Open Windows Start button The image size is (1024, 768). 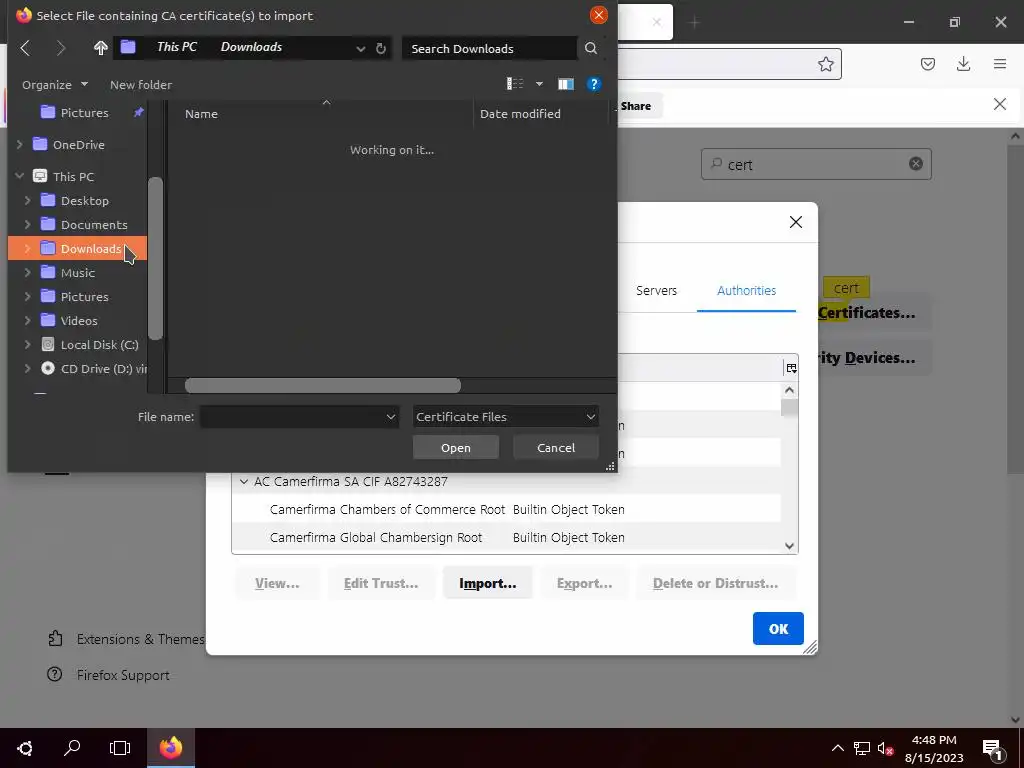[25, 748]
